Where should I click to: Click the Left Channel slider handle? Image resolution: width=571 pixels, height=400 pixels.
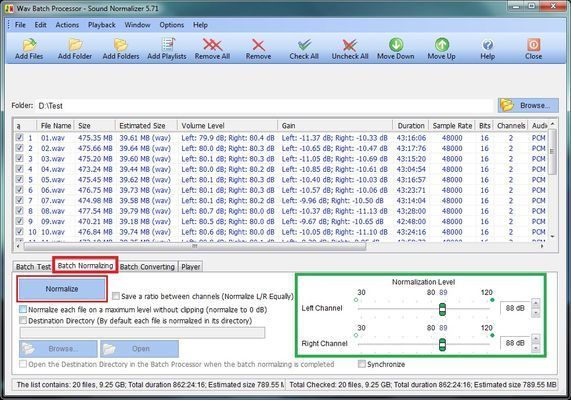pyautogui.click(x=442, y=309)
